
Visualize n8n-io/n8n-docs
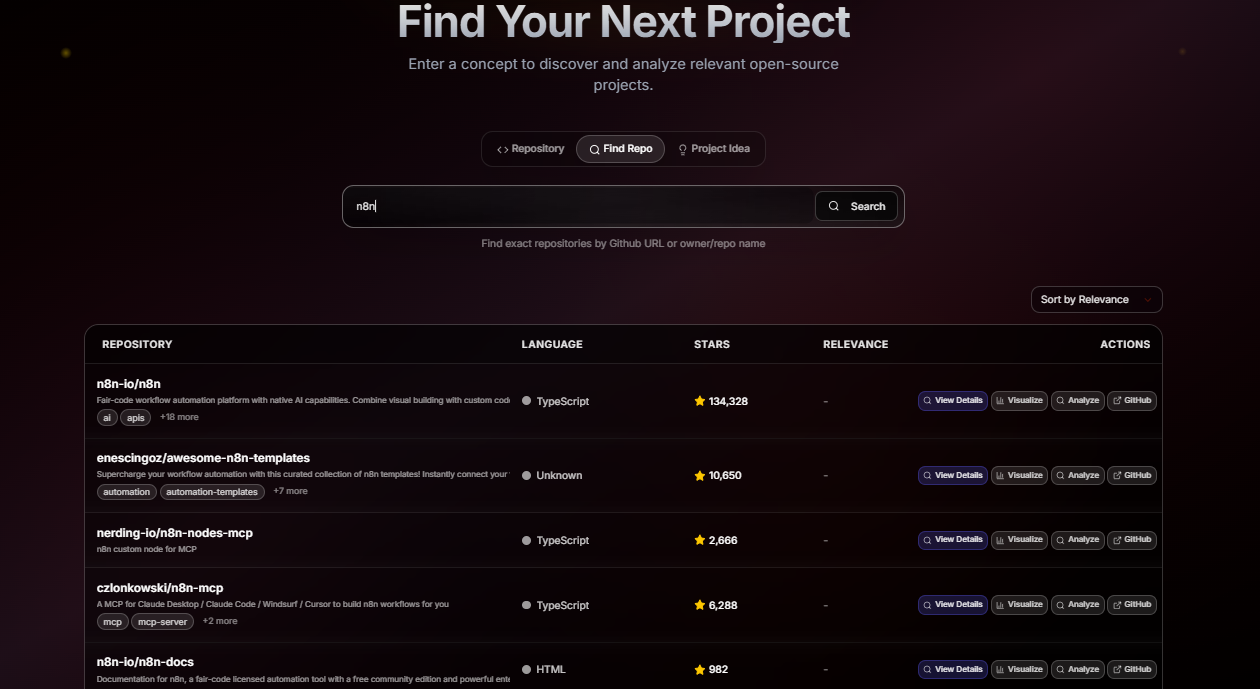1019,669
